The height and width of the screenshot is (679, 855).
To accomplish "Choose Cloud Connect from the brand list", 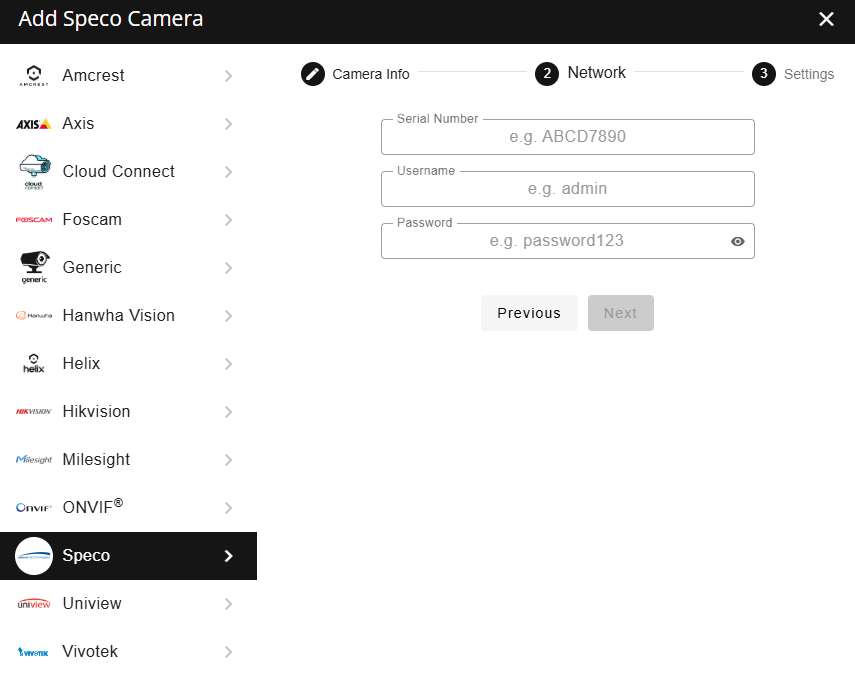I will 128,172.
